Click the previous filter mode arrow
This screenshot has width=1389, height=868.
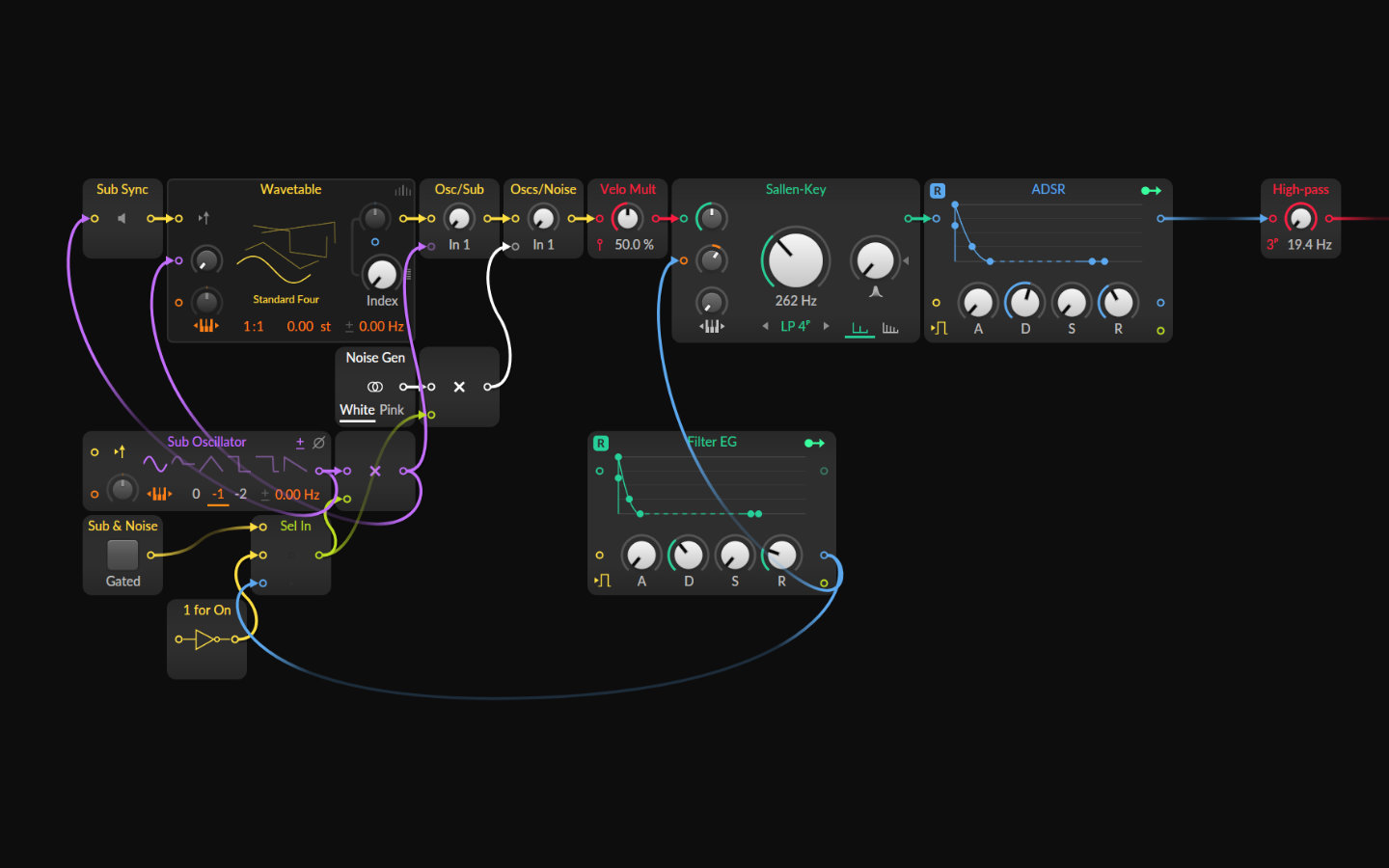click(x=765, y=326)
